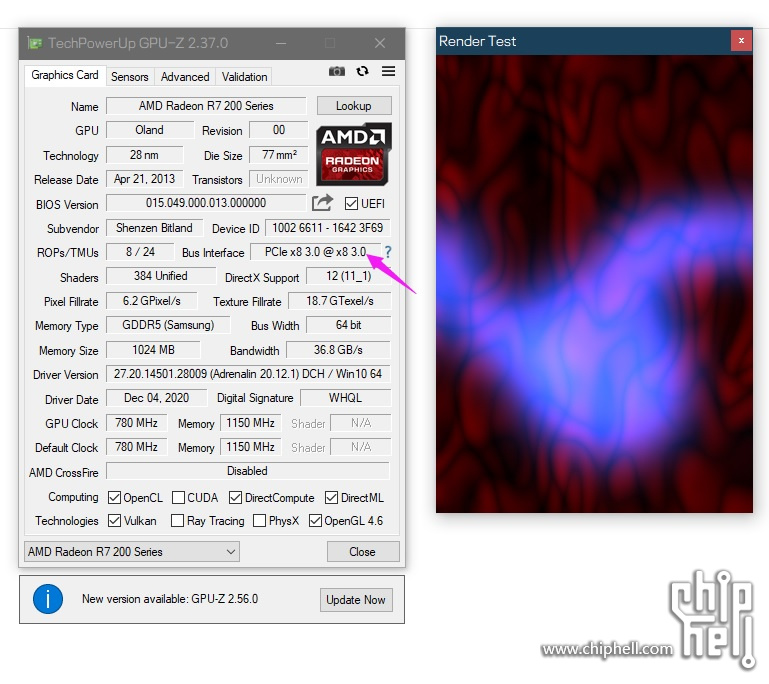This screenshot has height=684, width=769.
Task: Click the GPU-Z 2.37.0 title bar text
Action: point(138,43)
